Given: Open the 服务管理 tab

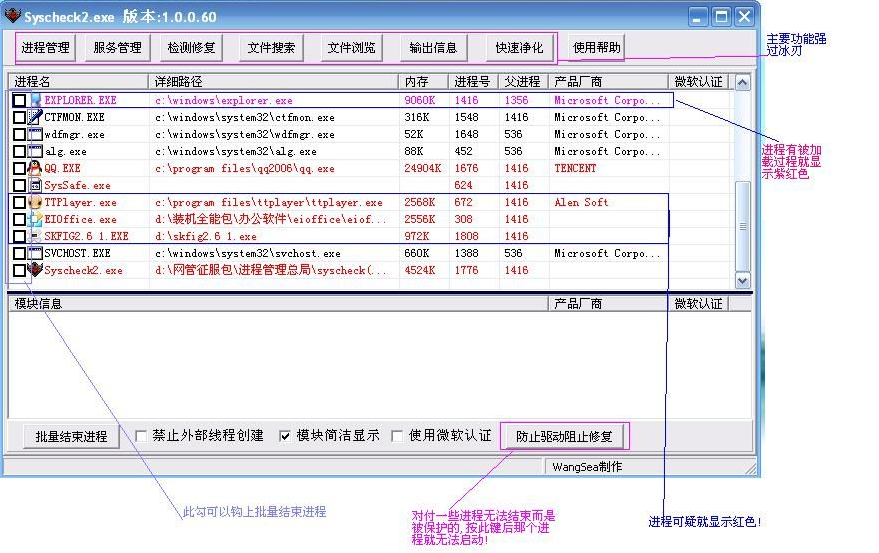Looking at the screenshot, I should [118, 48].
